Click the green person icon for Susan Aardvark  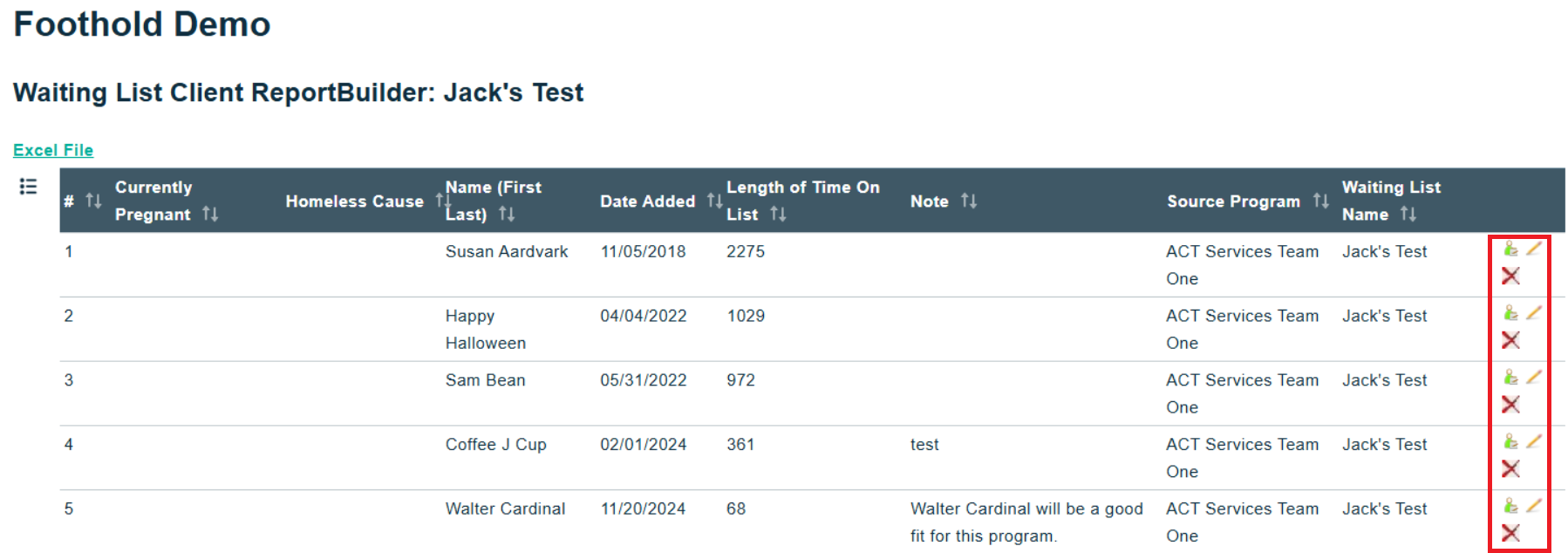1510,249
